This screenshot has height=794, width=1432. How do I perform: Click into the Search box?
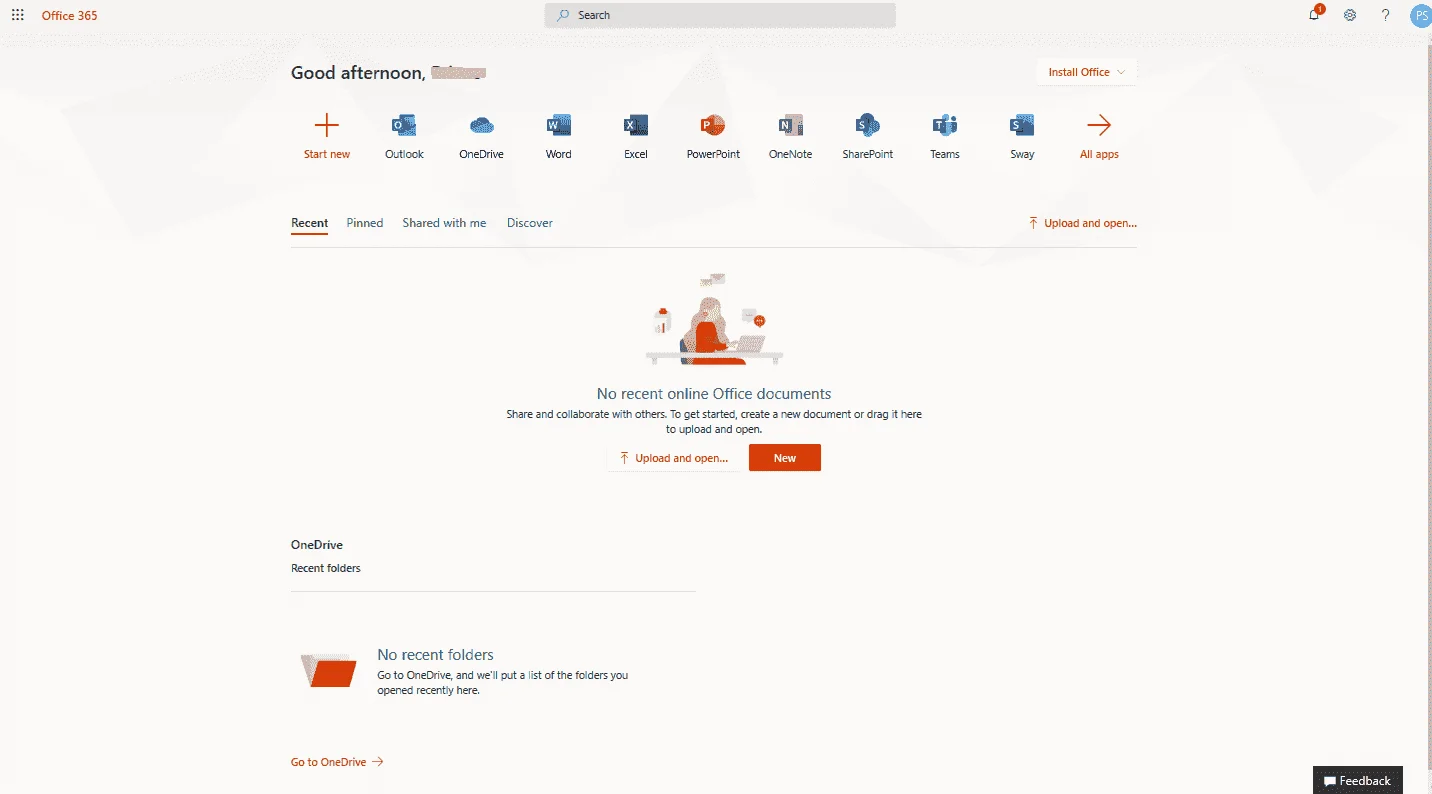[720, 15]
